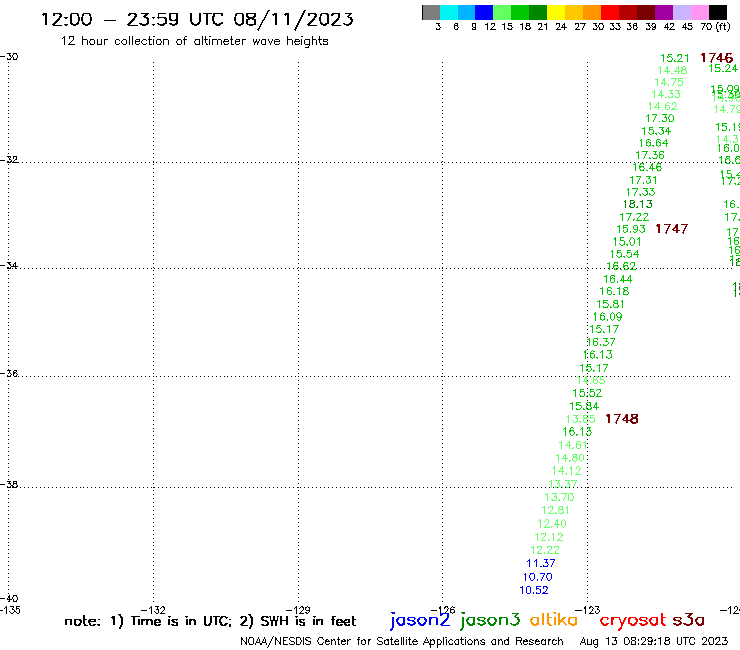Click the wave height value '17.31'
740x650 pixels.
pos(643,180)
